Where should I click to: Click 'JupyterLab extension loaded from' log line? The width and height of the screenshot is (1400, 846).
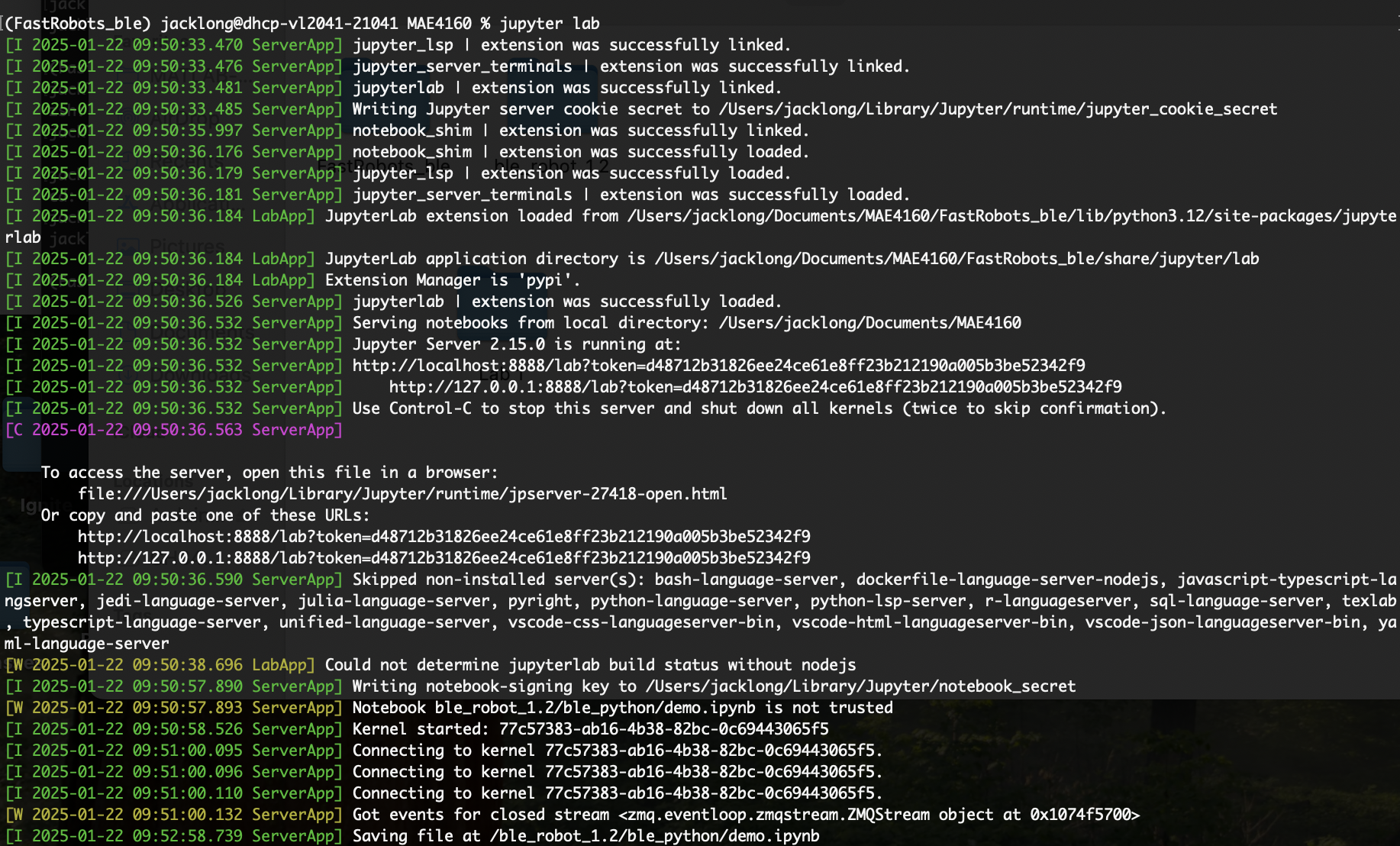pyautogui.click(x=700, y=227)
